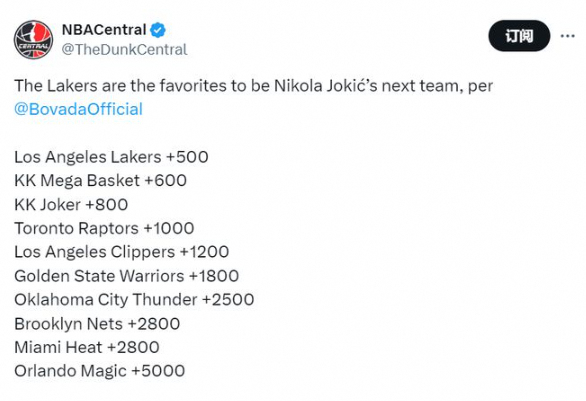This screenshot has width=586, height=401.
Task: Select the KK Mega Basket +600 line
Action: pos(101,181)
